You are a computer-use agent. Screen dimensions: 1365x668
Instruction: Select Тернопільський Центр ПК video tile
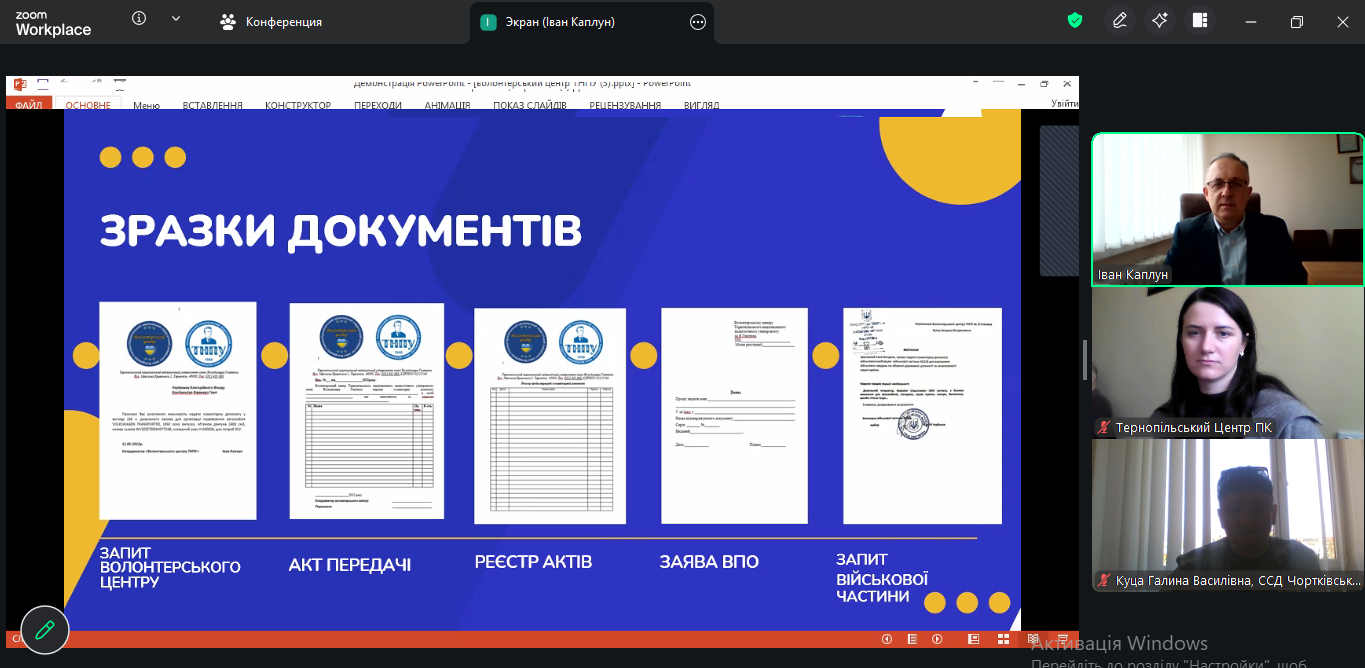pyautogui.click(x=1227, y=362)
